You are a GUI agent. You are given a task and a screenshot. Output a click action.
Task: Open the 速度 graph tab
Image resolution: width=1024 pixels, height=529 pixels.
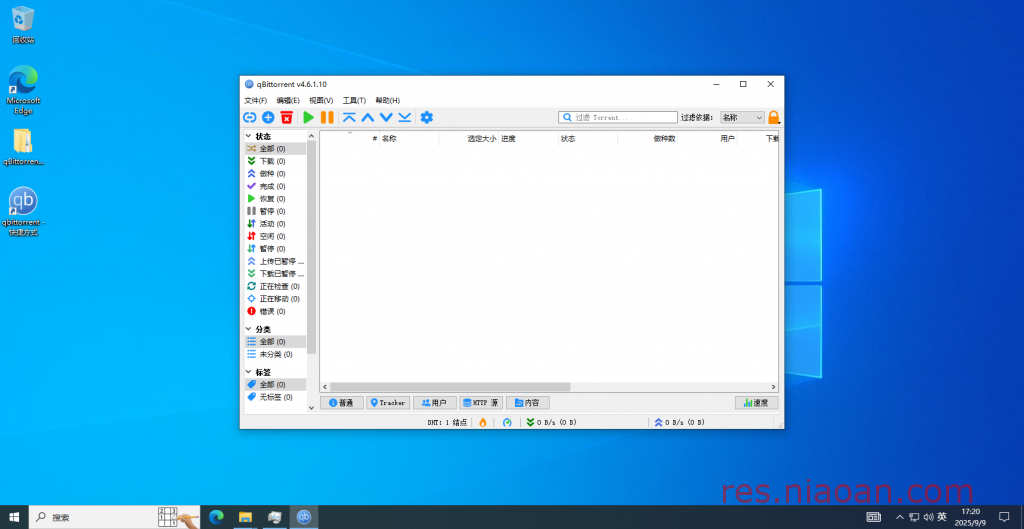tap(756, 403)
